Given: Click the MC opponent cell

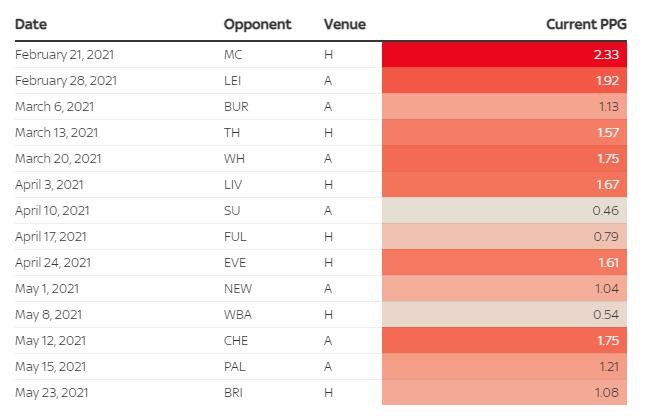Looking at the screenshot, I should pyautogui.click(x=233, y=55).
